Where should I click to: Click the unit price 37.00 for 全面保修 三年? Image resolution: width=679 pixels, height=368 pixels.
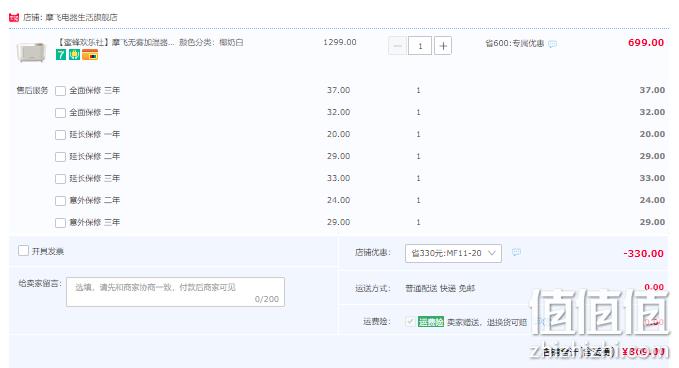339,90
